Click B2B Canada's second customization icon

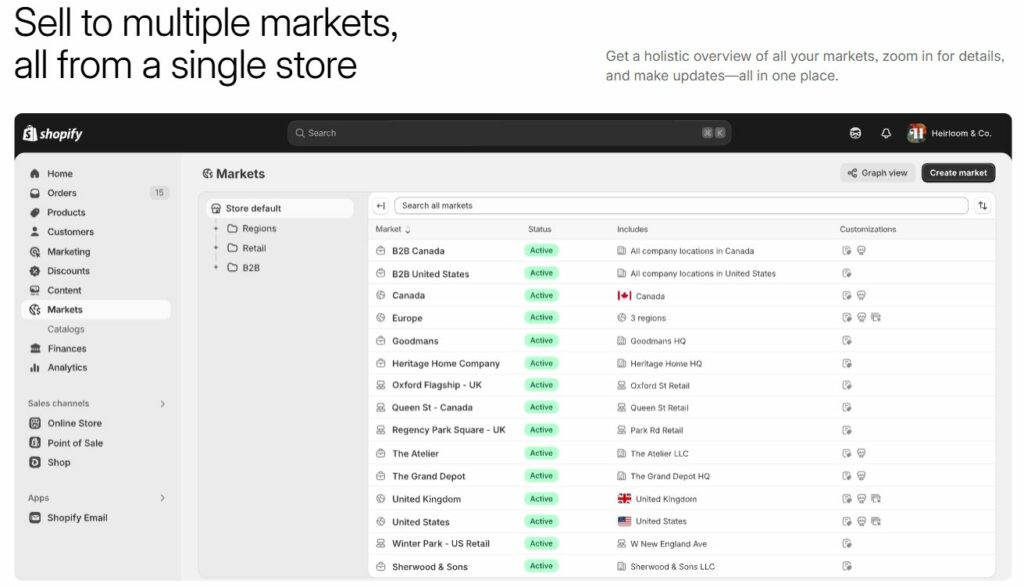point(861,250)
